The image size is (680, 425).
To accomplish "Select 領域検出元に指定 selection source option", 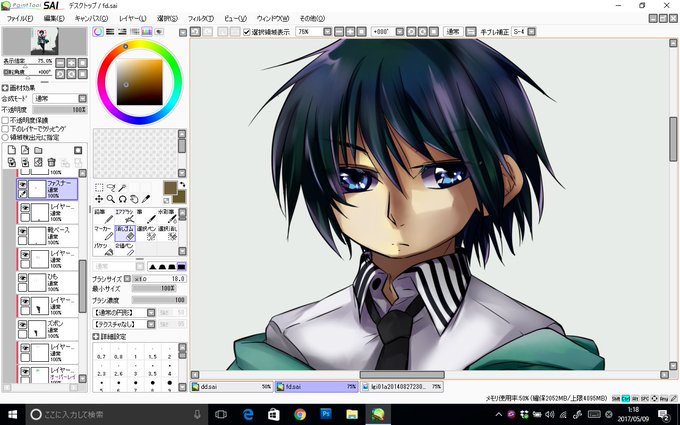I will click(5, 137).
